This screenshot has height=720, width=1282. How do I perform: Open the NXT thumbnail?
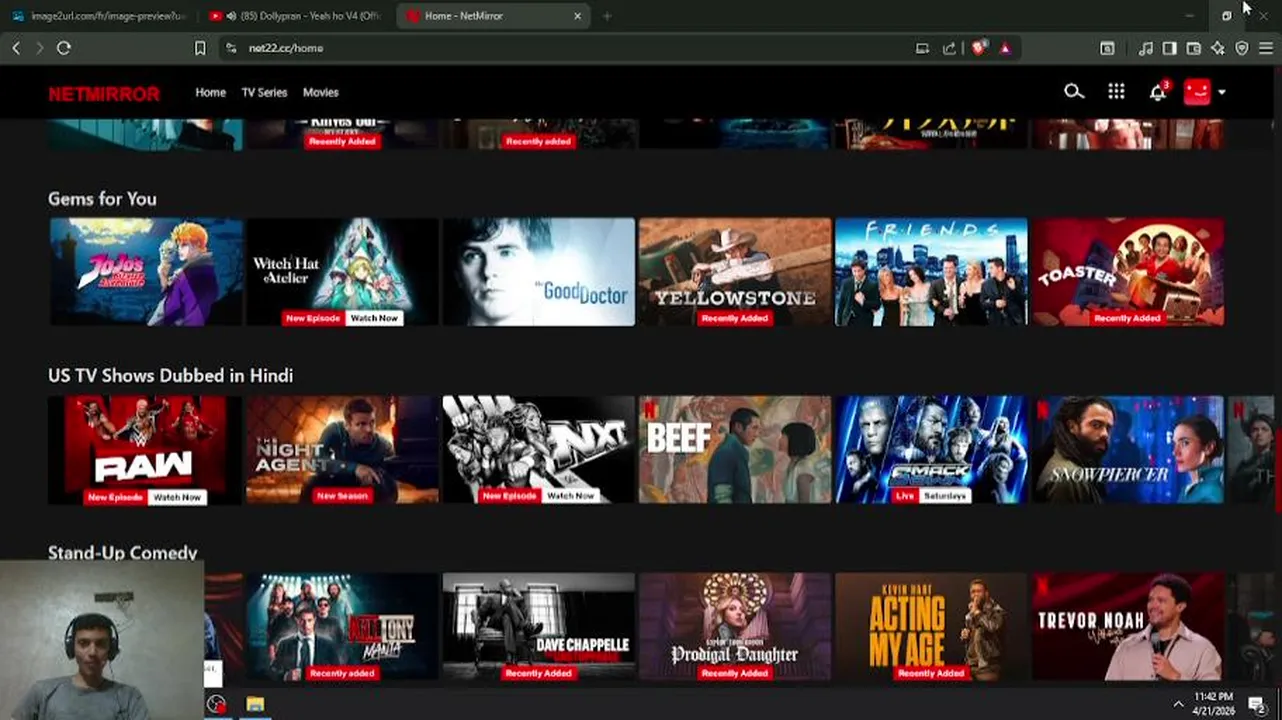539,450
